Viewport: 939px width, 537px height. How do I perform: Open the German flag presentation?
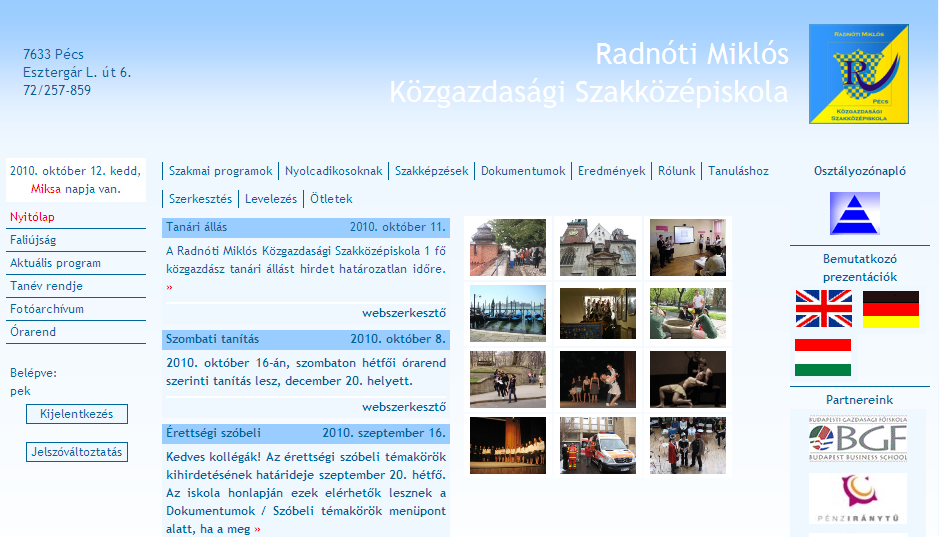[x=890, y=309]
